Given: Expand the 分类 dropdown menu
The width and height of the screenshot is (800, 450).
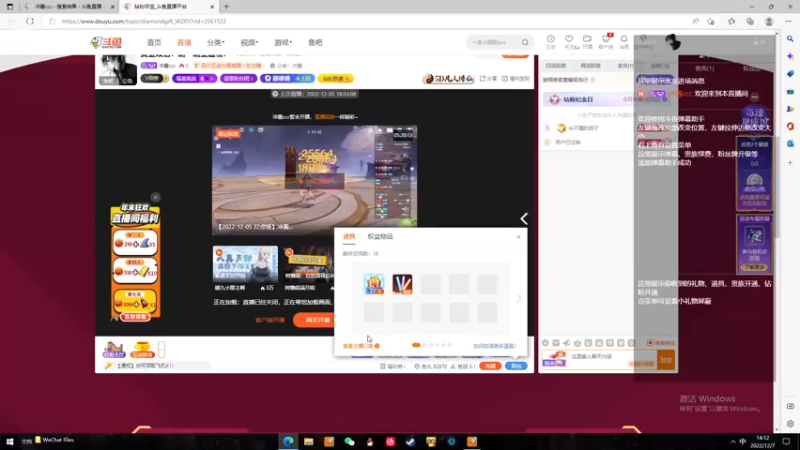Looking at the screenshot, I should (215, 42).
